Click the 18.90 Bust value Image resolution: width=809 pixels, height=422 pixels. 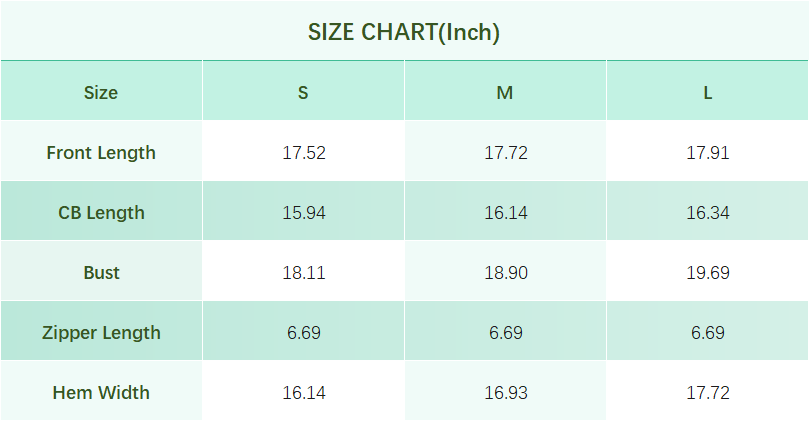[505, 273]
